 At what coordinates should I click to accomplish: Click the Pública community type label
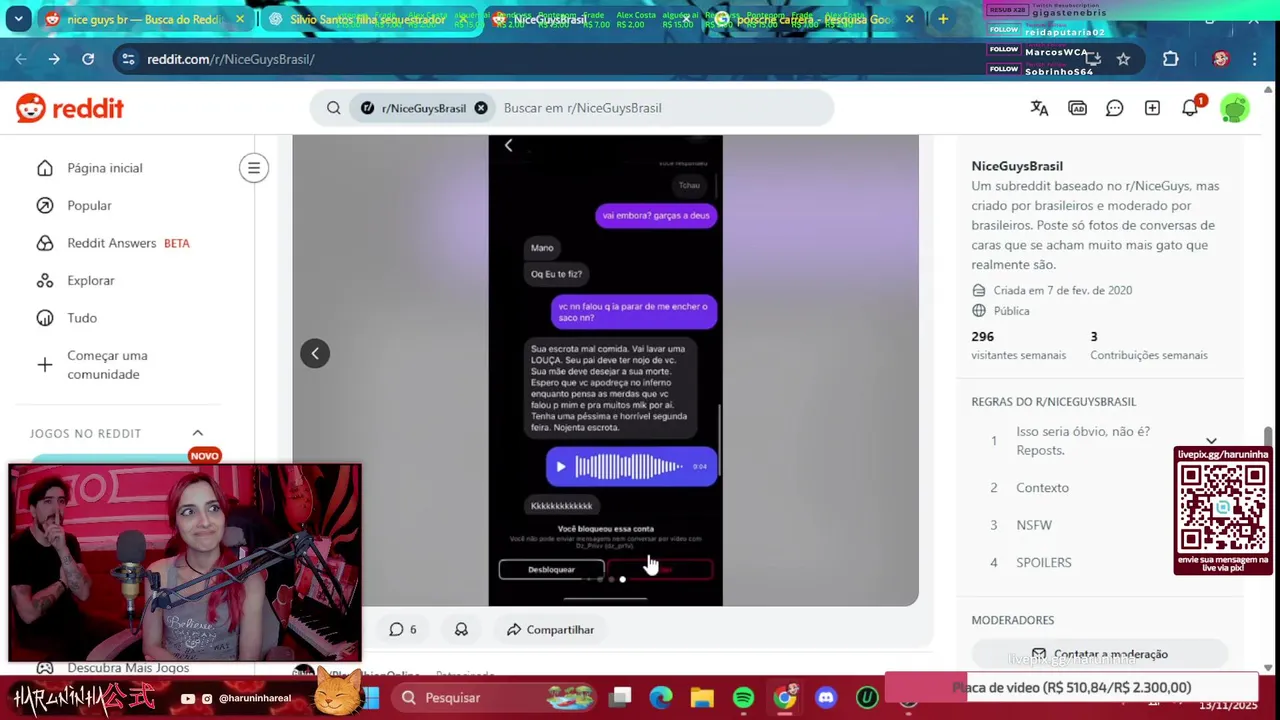click(1011, 311)
